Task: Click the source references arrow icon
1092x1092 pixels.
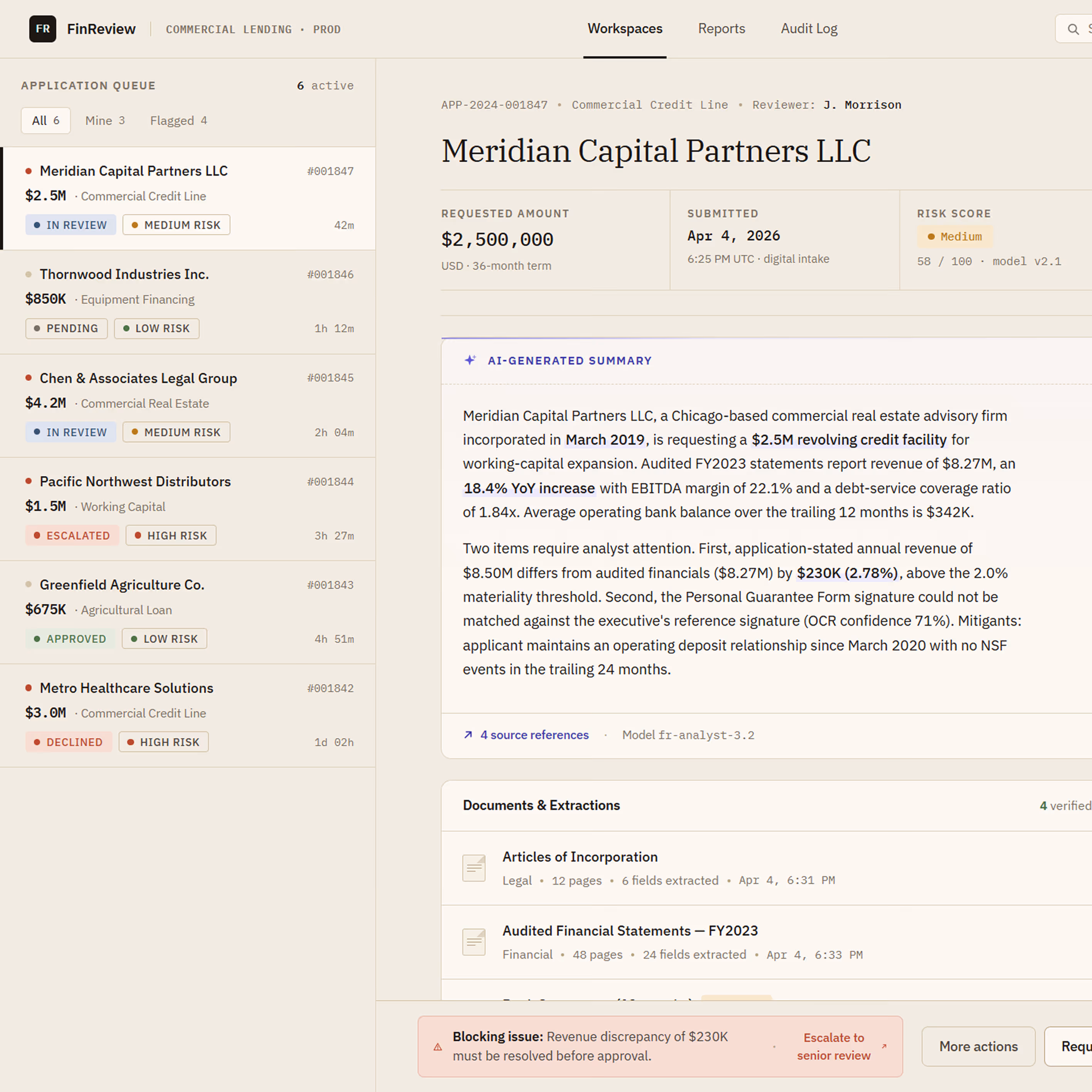Action: pyautogui.click(x=468, y=735)
